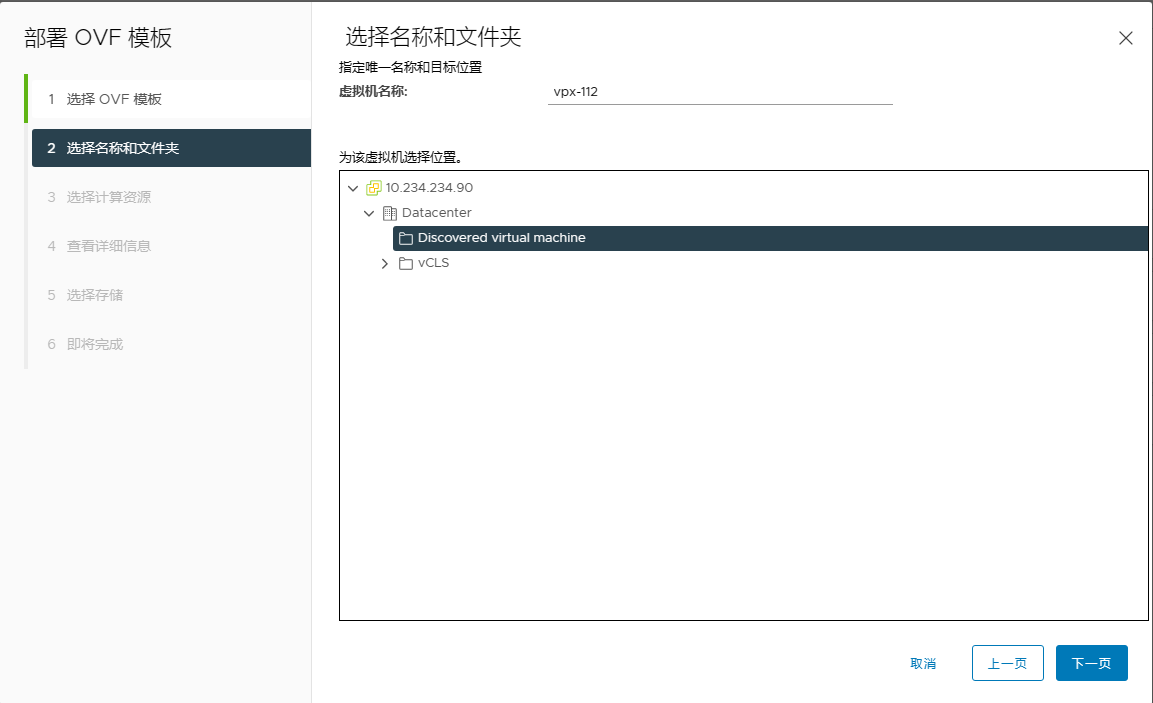Click the 上一页 button
The height and width of the screenshot is (703, 1153).
1007,662
